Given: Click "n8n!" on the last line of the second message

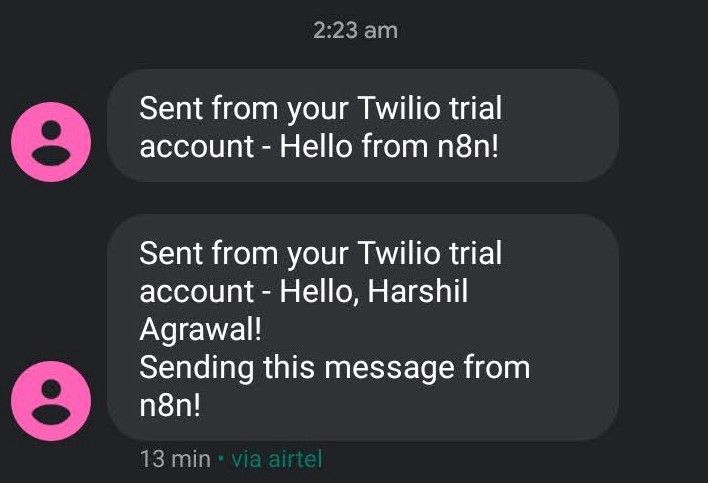Looking at the screenshot, I should point(170,406).
